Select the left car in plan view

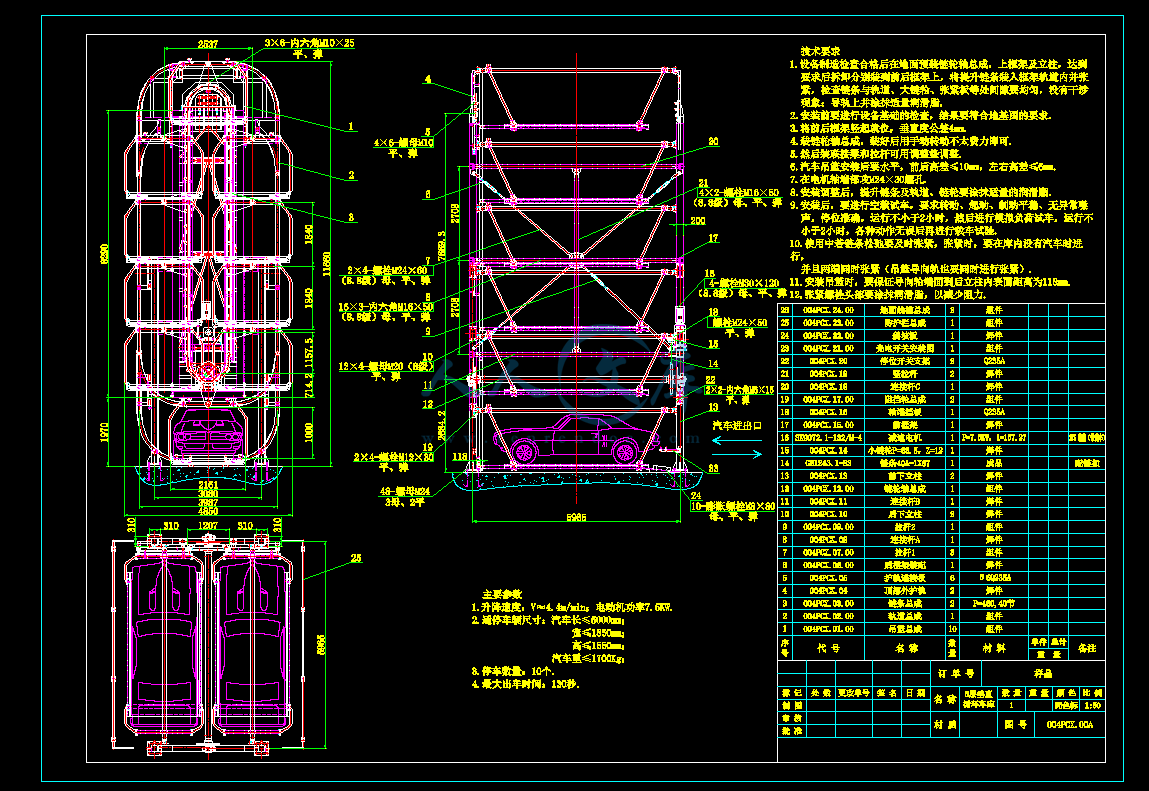(x=164, y=645)
